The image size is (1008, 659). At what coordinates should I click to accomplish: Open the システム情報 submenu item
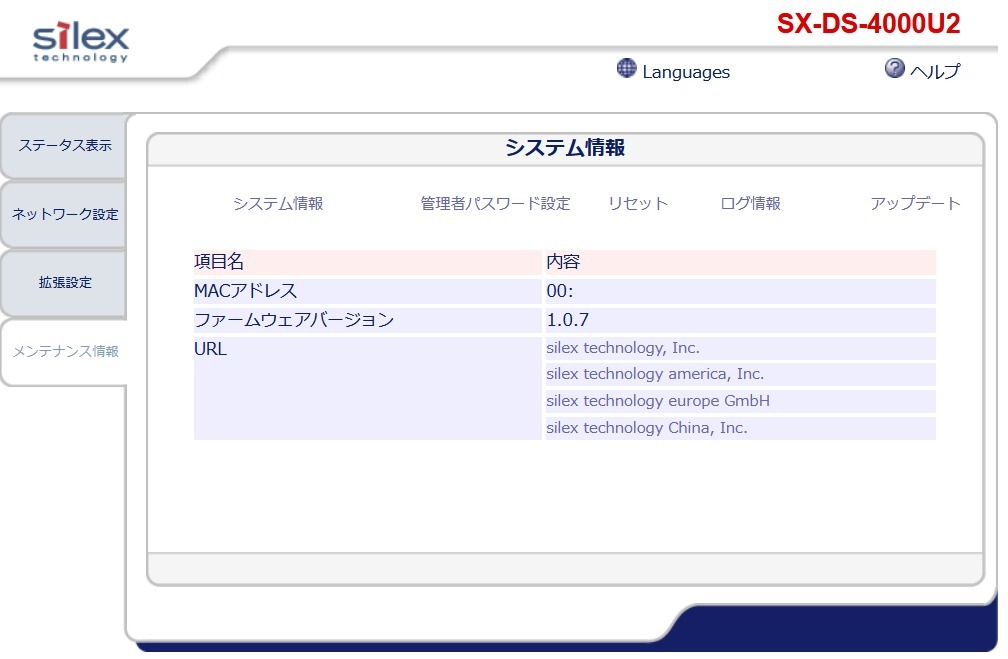278,204
